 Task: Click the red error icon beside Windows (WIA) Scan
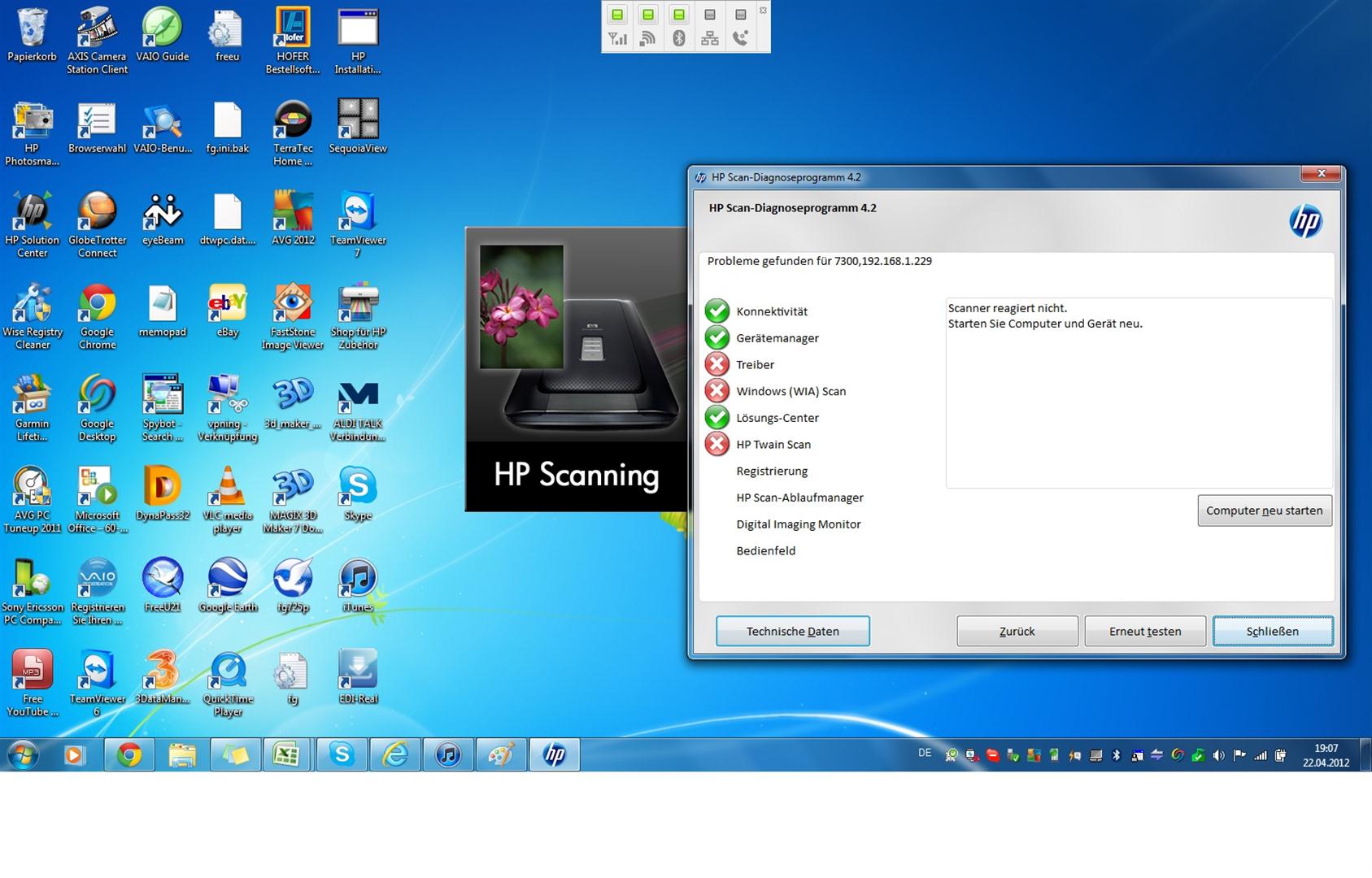click(x=716, y=391)
